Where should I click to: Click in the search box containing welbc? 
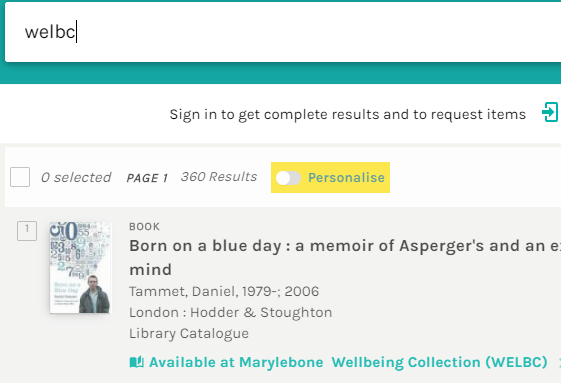283,32
